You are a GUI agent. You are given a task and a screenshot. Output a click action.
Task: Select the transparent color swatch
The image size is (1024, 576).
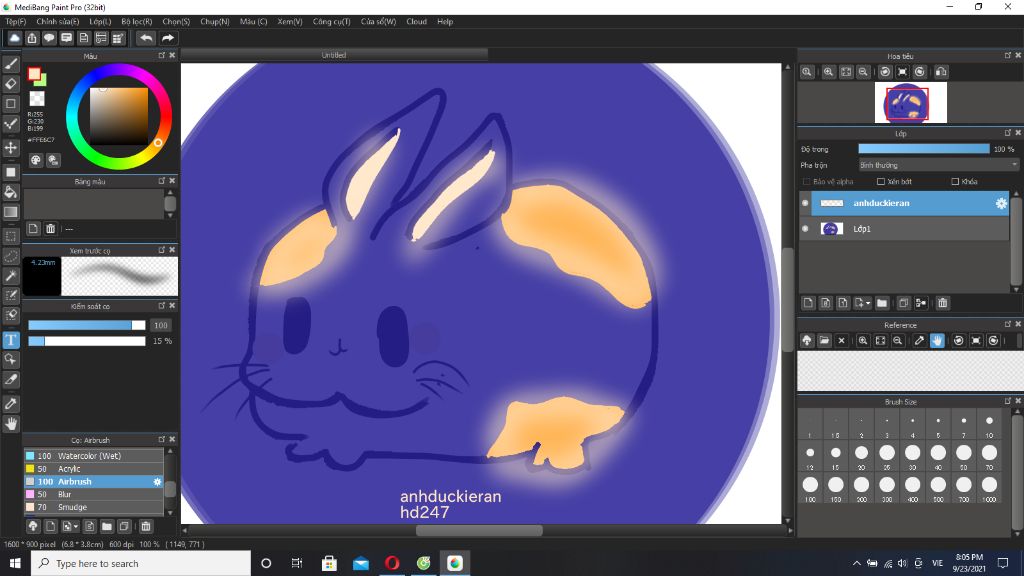37,99
